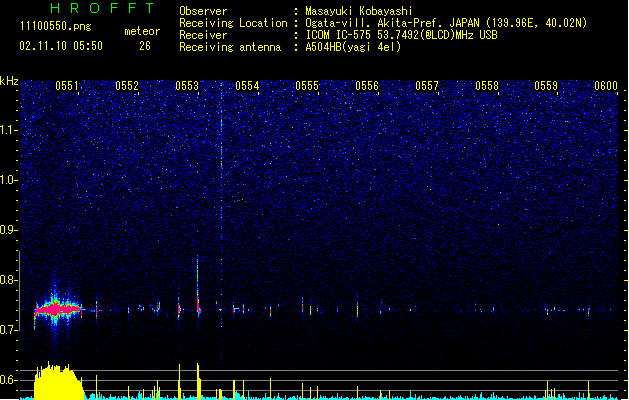
Task: Click the 0551 time marker
Action: (x=67, y=86)
